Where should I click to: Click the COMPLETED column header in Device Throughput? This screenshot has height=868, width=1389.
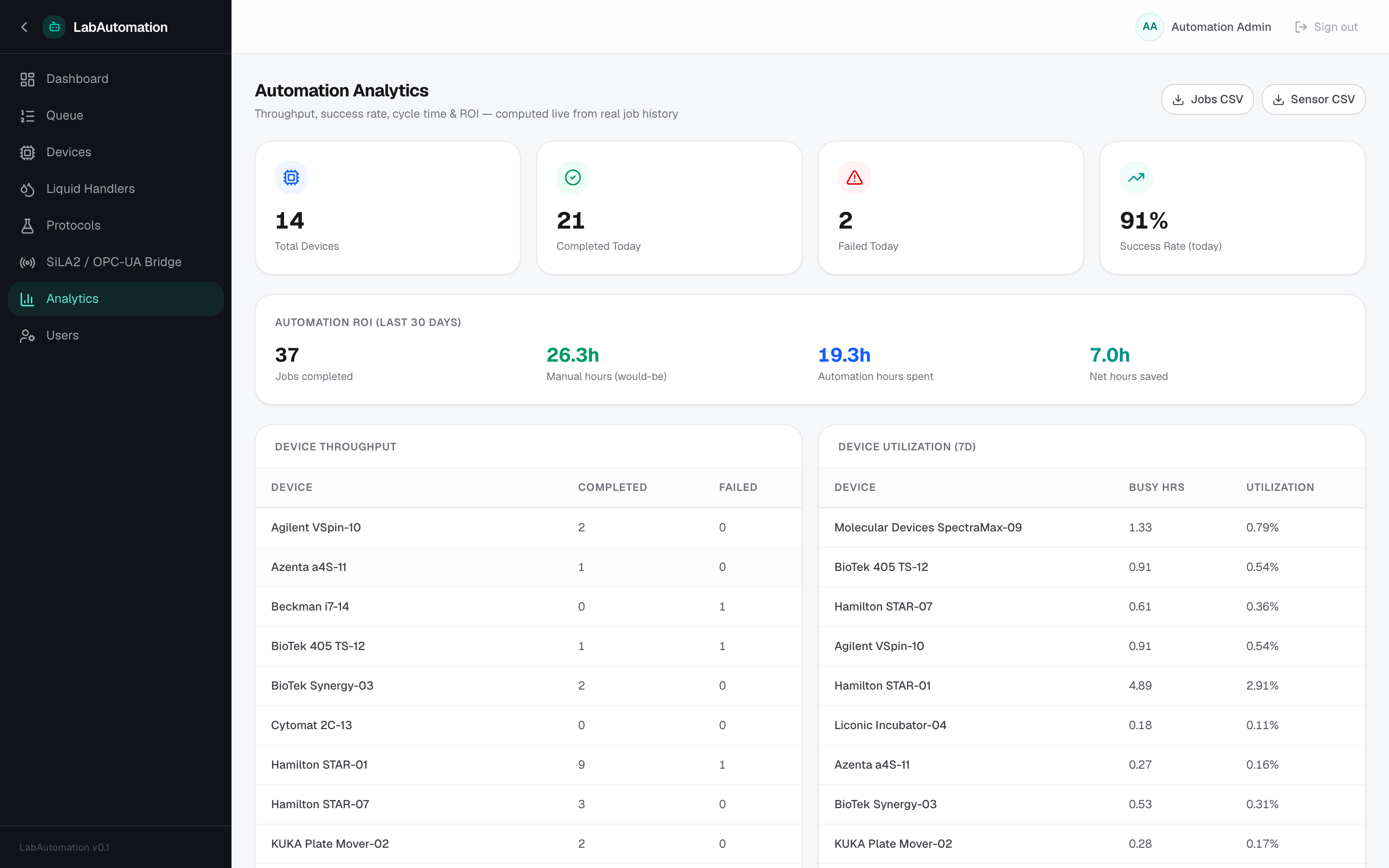(x=613, y=488)
